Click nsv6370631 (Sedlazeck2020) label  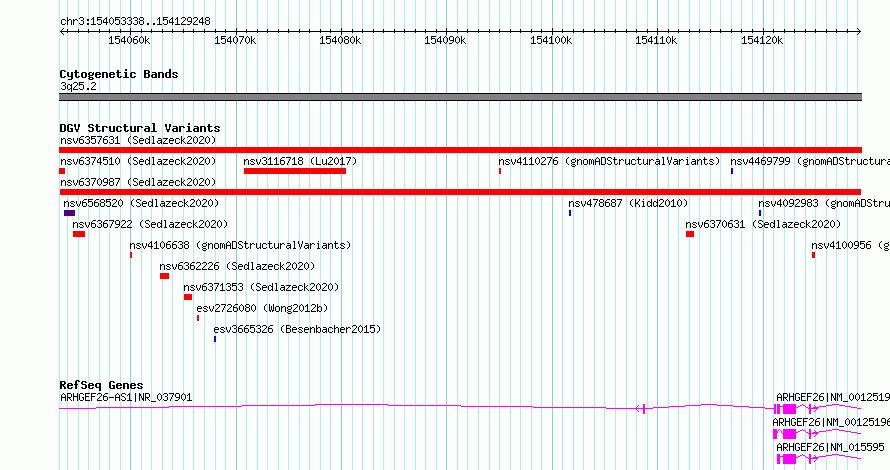point(763,224)
